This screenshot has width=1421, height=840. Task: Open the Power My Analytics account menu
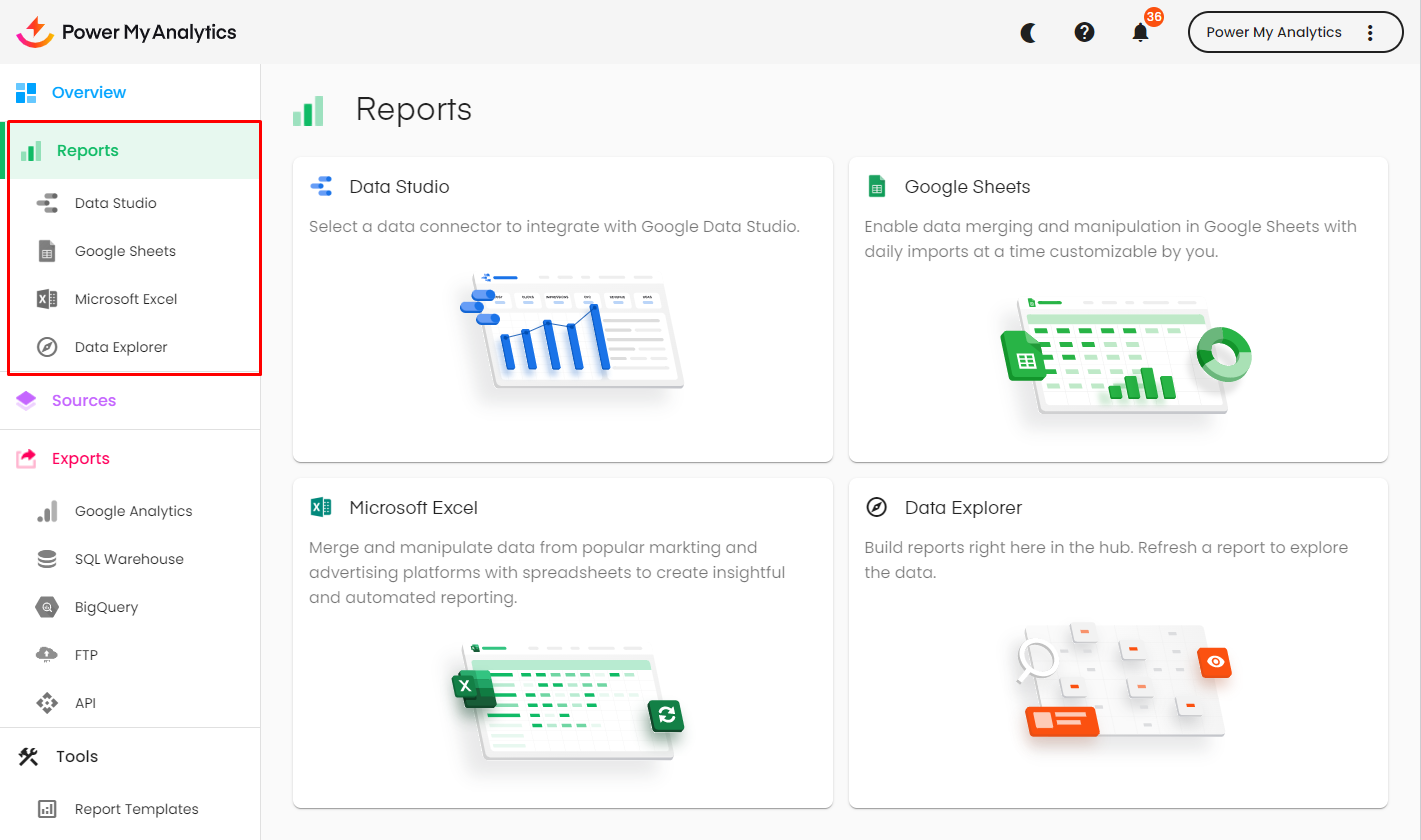(1273, 32)
